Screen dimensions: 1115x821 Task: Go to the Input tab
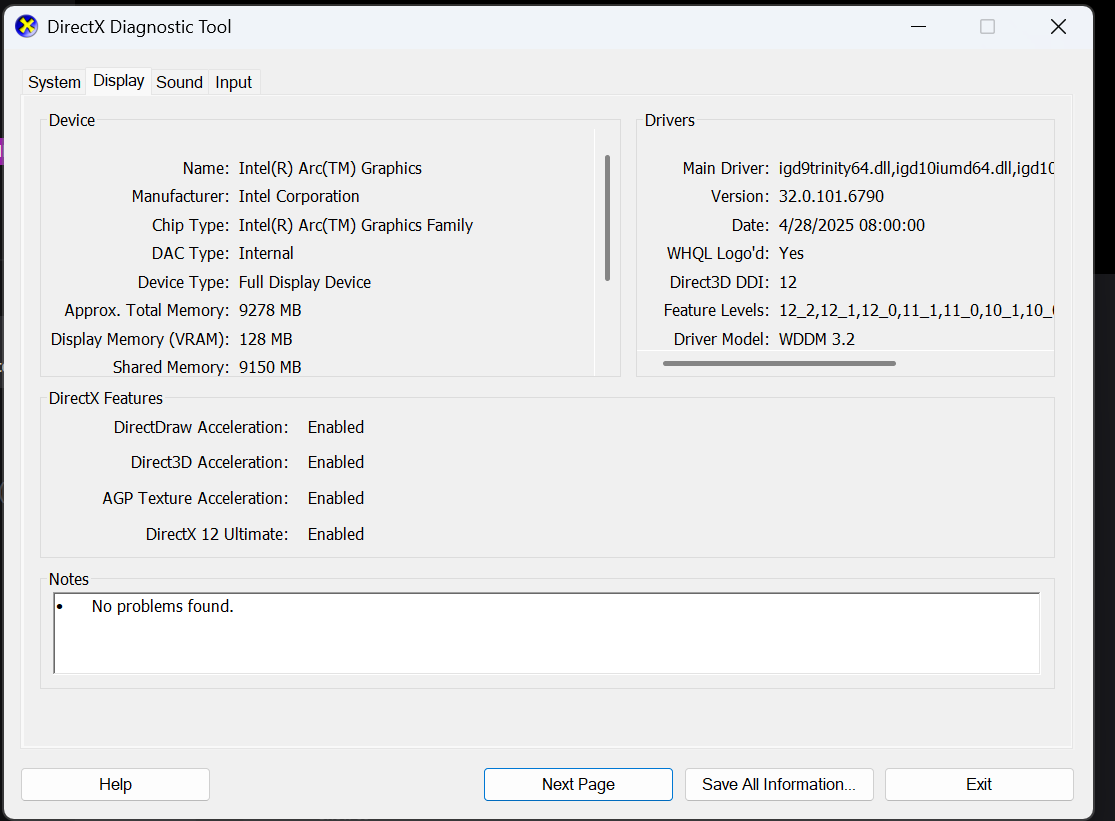tap(233, 82)
